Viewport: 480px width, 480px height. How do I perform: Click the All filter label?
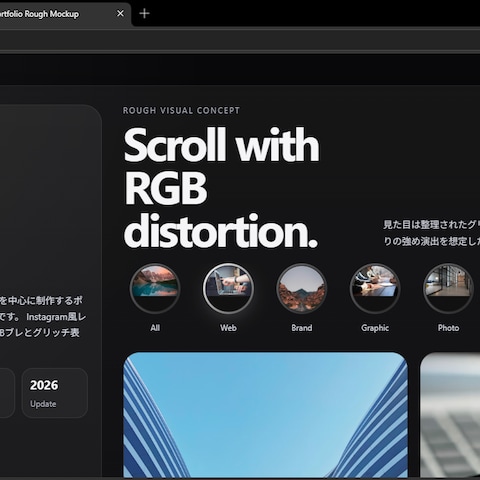155,328
